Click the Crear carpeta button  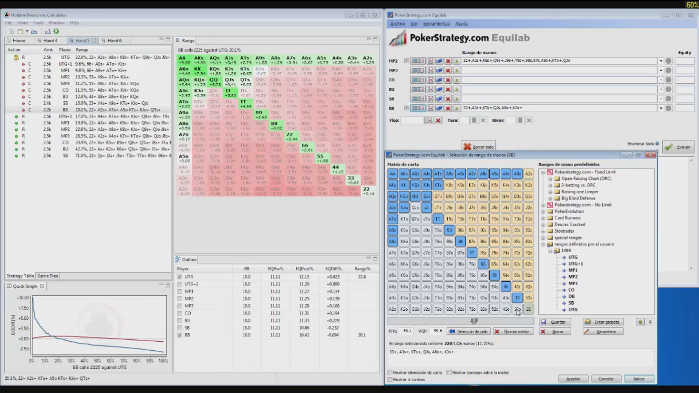point(603,322)
